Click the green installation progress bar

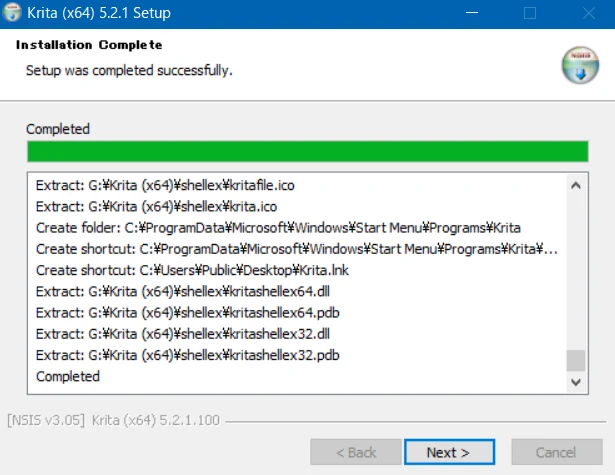point(308,151)
